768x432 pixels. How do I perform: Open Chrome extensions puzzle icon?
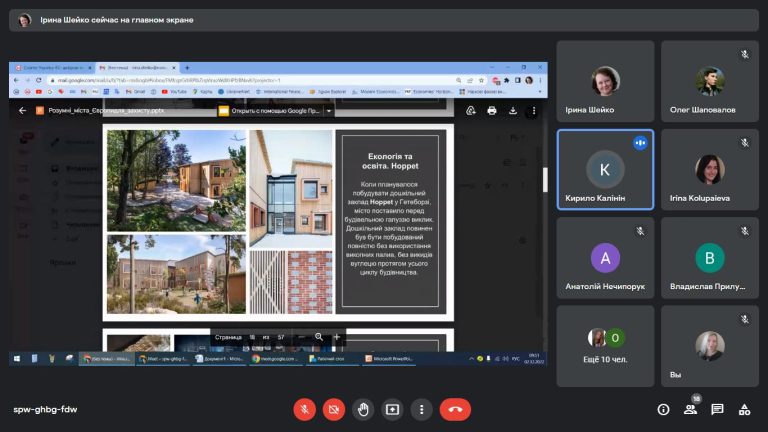click(507, 80)
